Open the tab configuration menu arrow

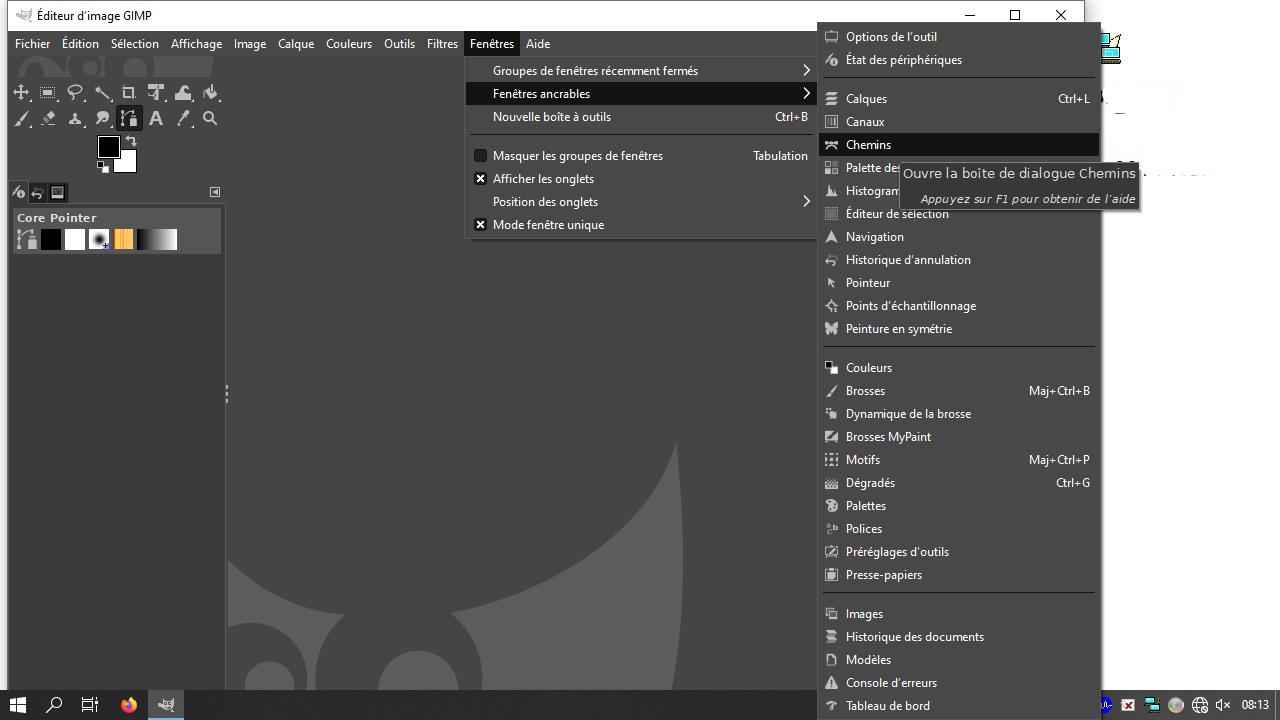click(215, 192)
